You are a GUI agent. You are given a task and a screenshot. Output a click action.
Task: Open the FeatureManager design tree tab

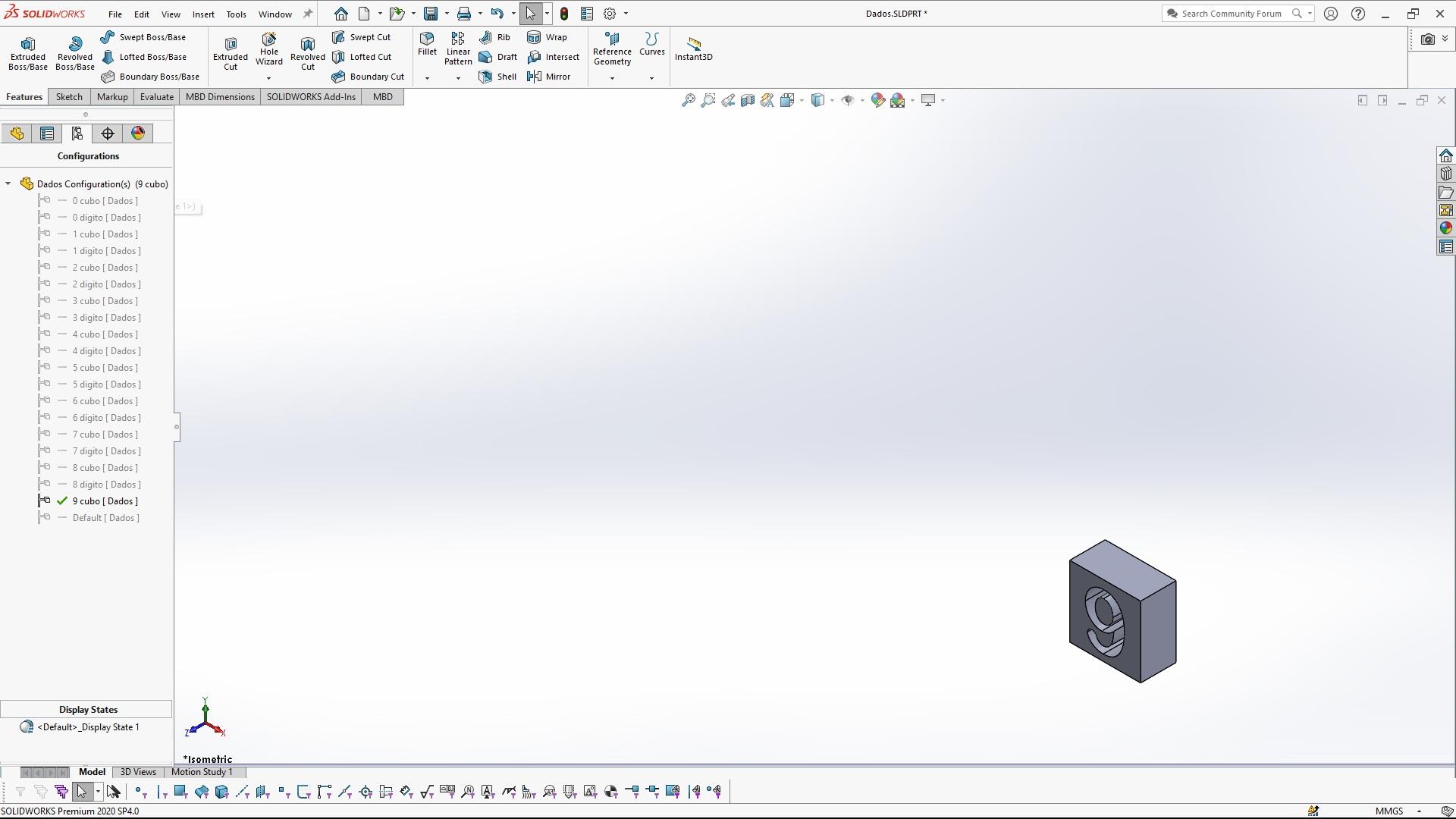17,133
